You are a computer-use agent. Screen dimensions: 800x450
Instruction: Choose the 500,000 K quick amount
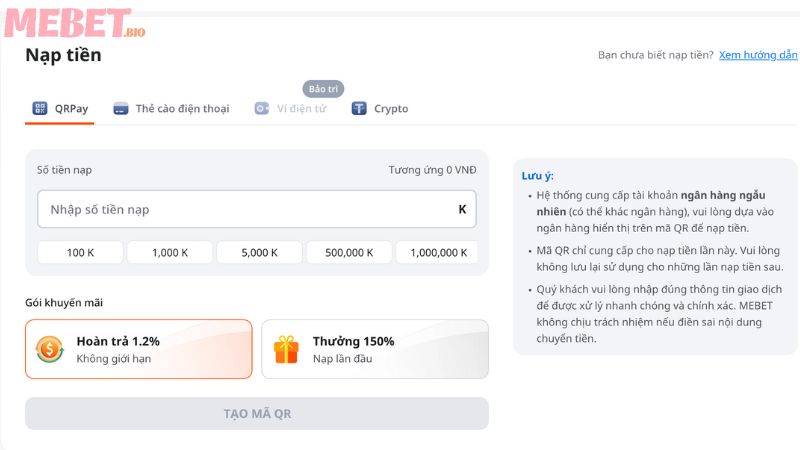click(x=349, y=253)
